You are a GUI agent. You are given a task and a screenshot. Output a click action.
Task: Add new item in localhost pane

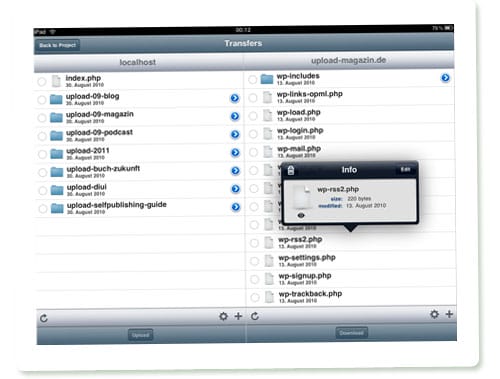tap(238, 316)
